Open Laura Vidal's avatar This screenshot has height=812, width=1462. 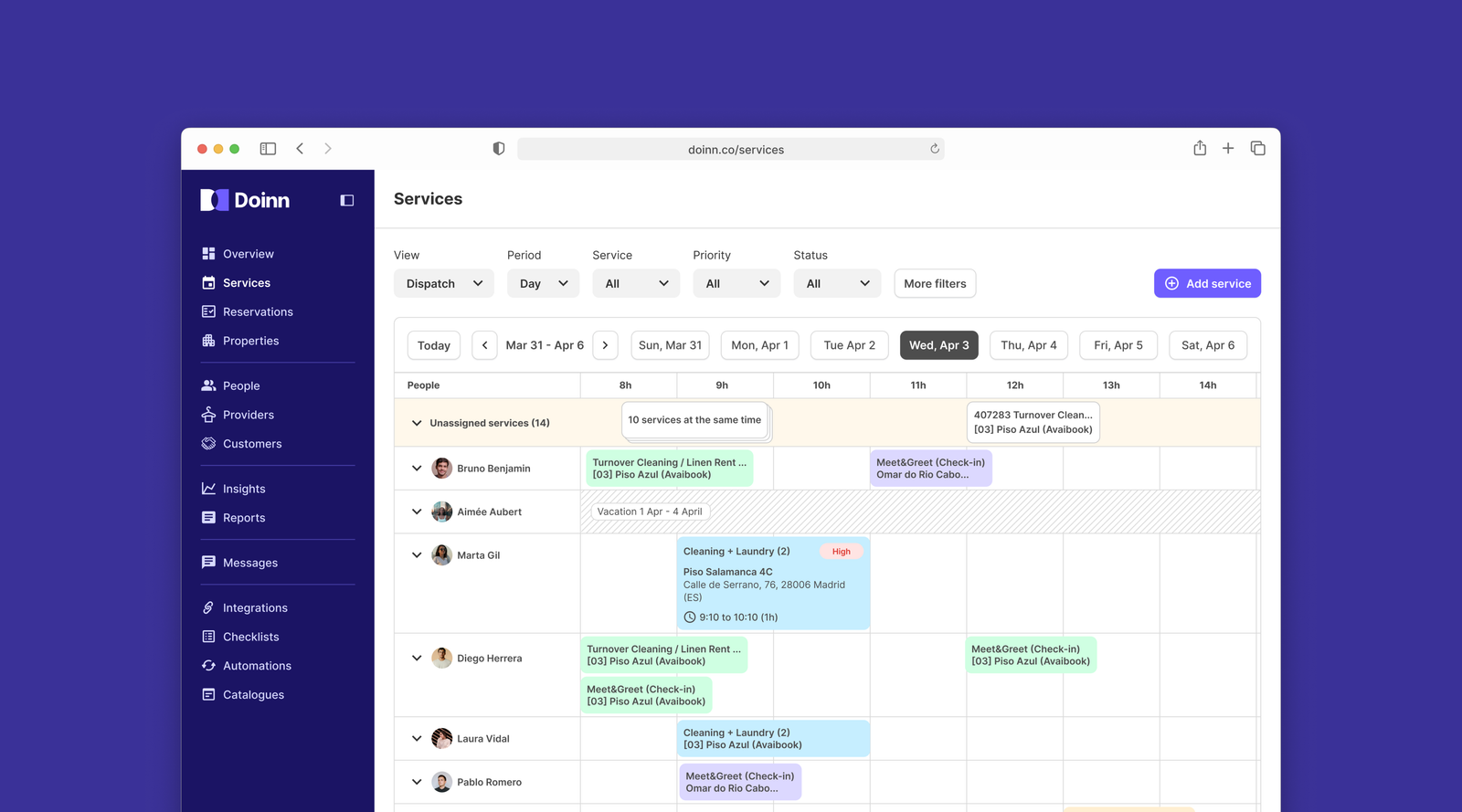[x=442, y=739]
